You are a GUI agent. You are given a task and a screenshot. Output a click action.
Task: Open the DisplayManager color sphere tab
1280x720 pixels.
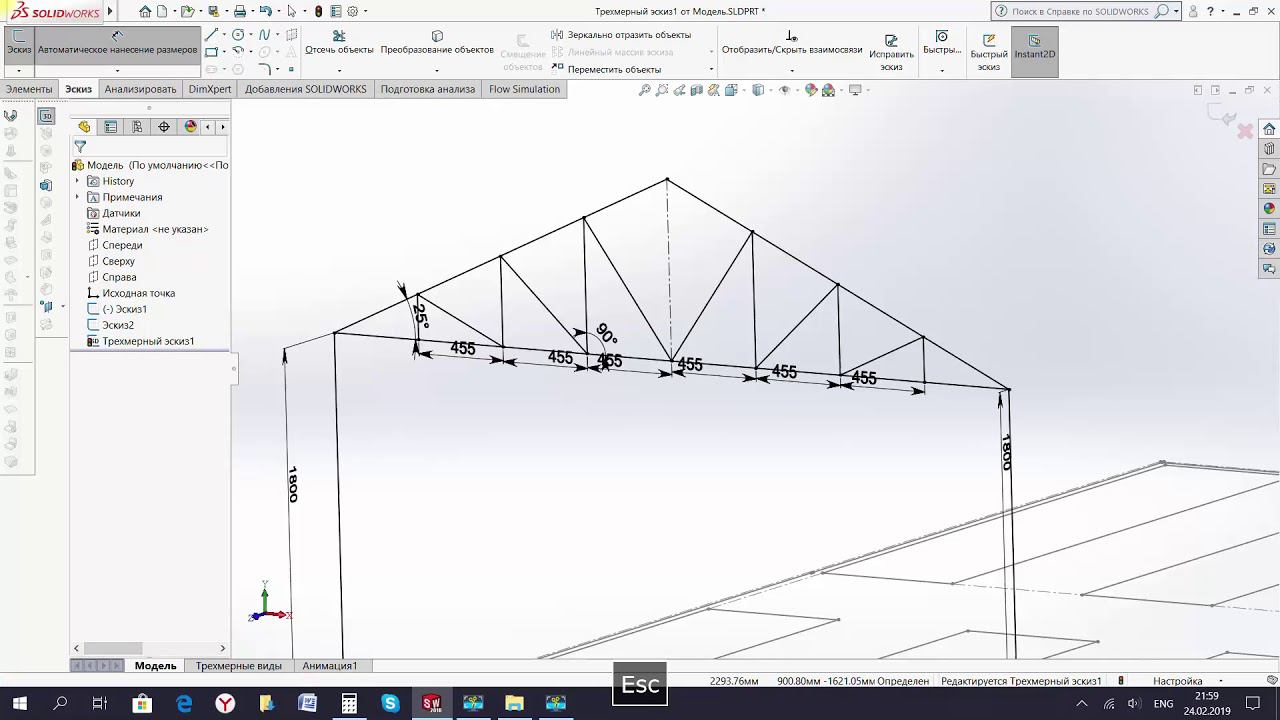(x=190, y=127)
